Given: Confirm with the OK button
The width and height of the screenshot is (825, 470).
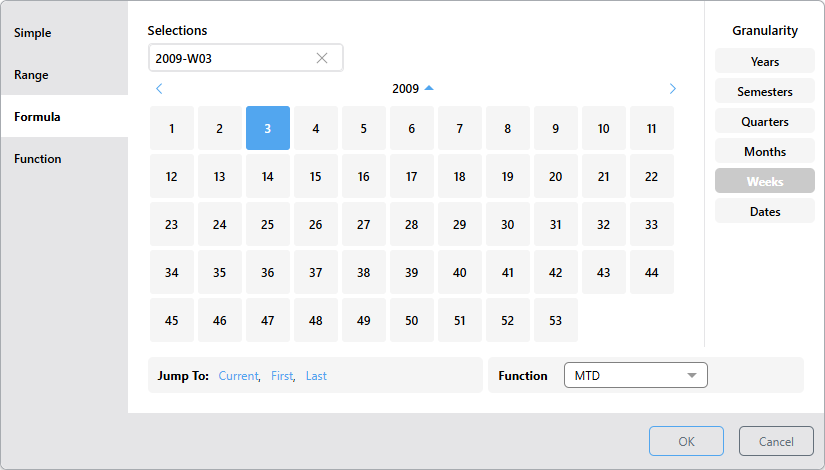Looking at the screenshot, I should (686, 441).
